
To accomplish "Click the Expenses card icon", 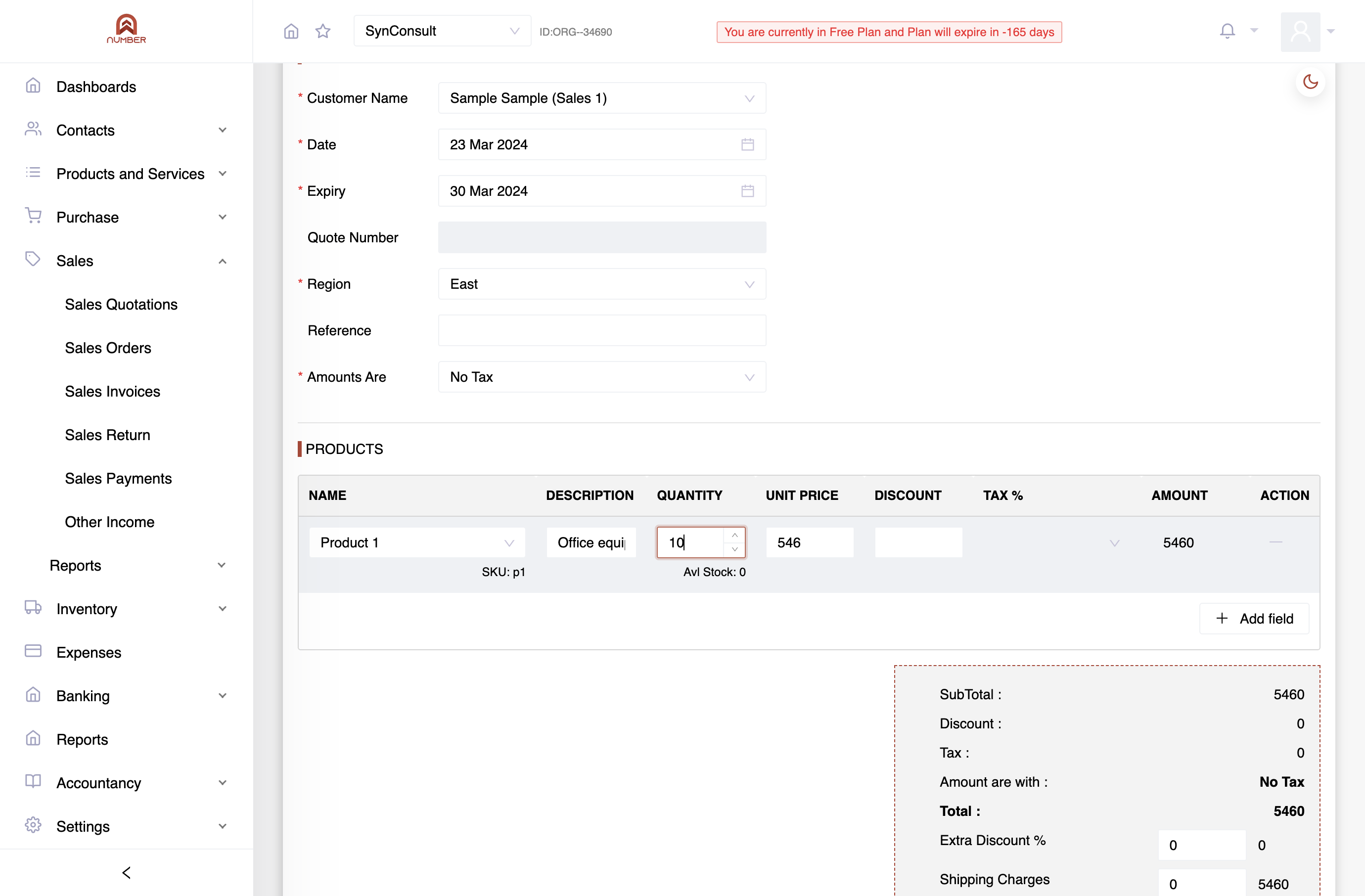I will coord(33,651).
